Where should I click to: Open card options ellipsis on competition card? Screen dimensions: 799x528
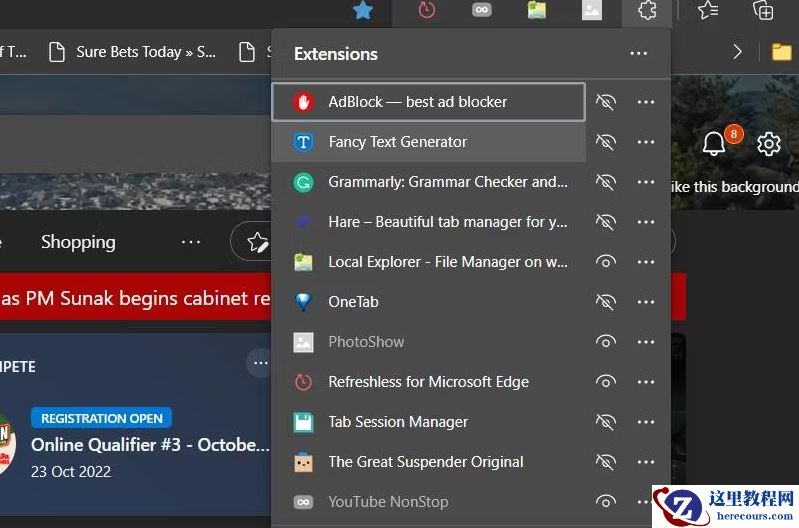tap(260, 363)
